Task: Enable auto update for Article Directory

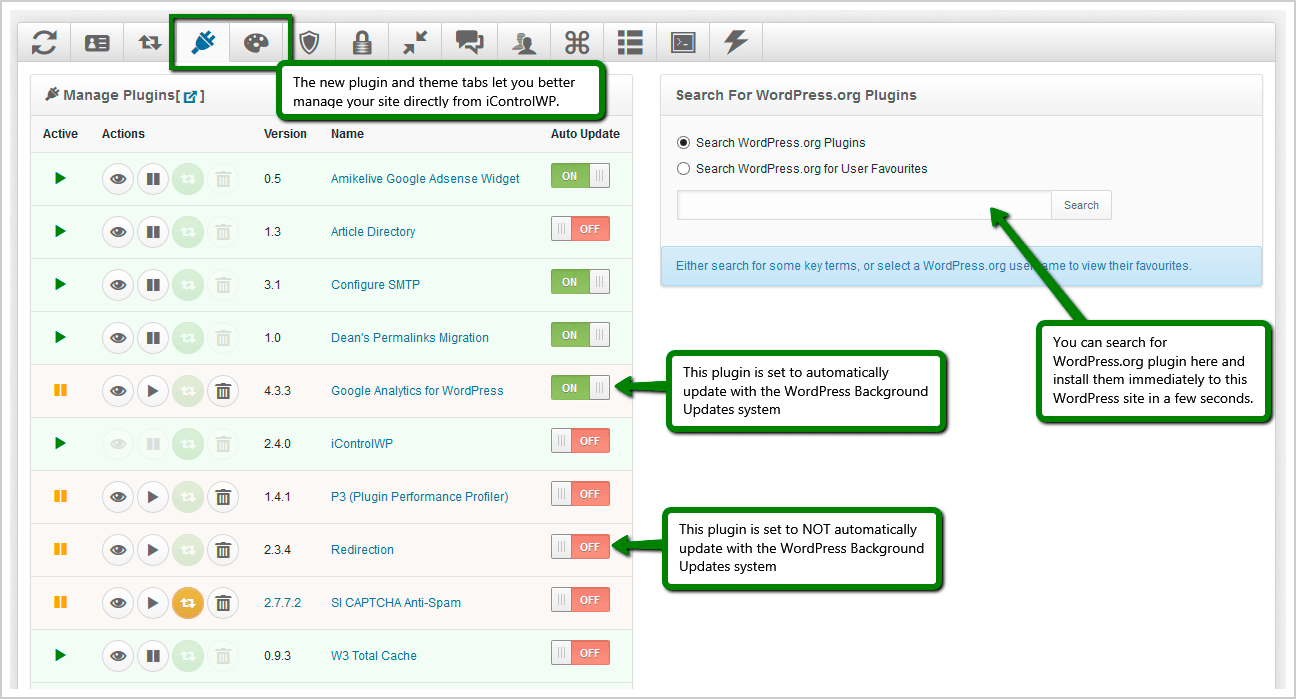Action: pos(580,229)
